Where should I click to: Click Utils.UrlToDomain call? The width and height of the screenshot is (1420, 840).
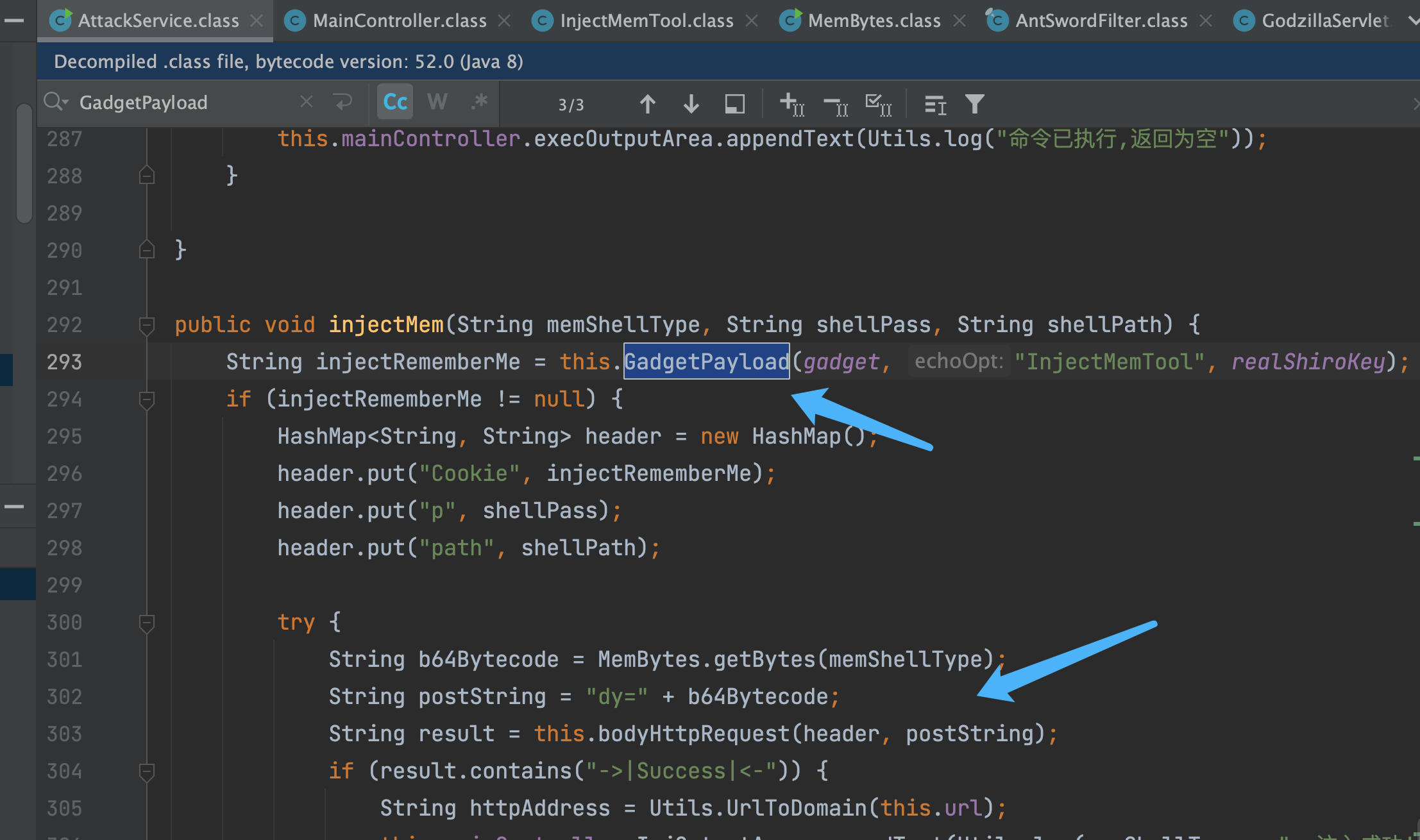[758, 808]
